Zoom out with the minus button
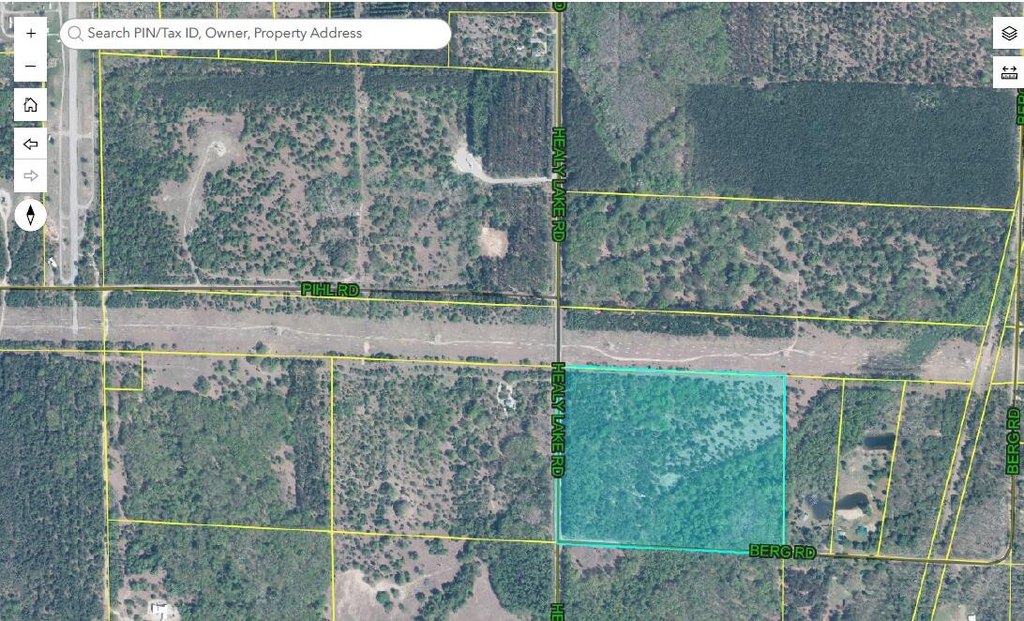 [31, 66]
